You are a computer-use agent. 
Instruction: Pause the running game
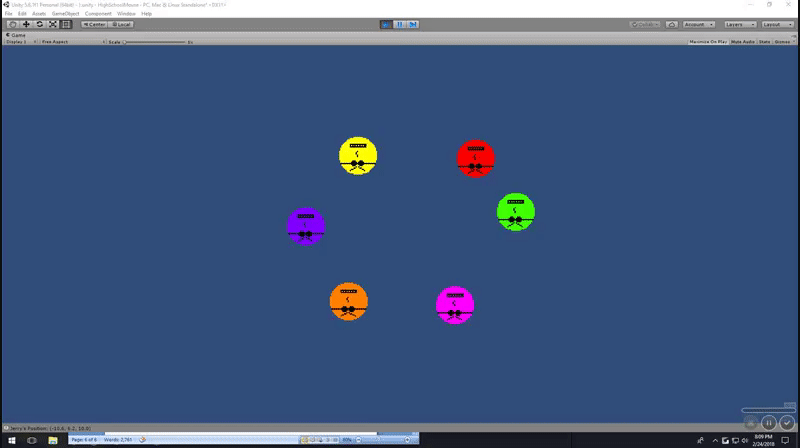point(400,24)
